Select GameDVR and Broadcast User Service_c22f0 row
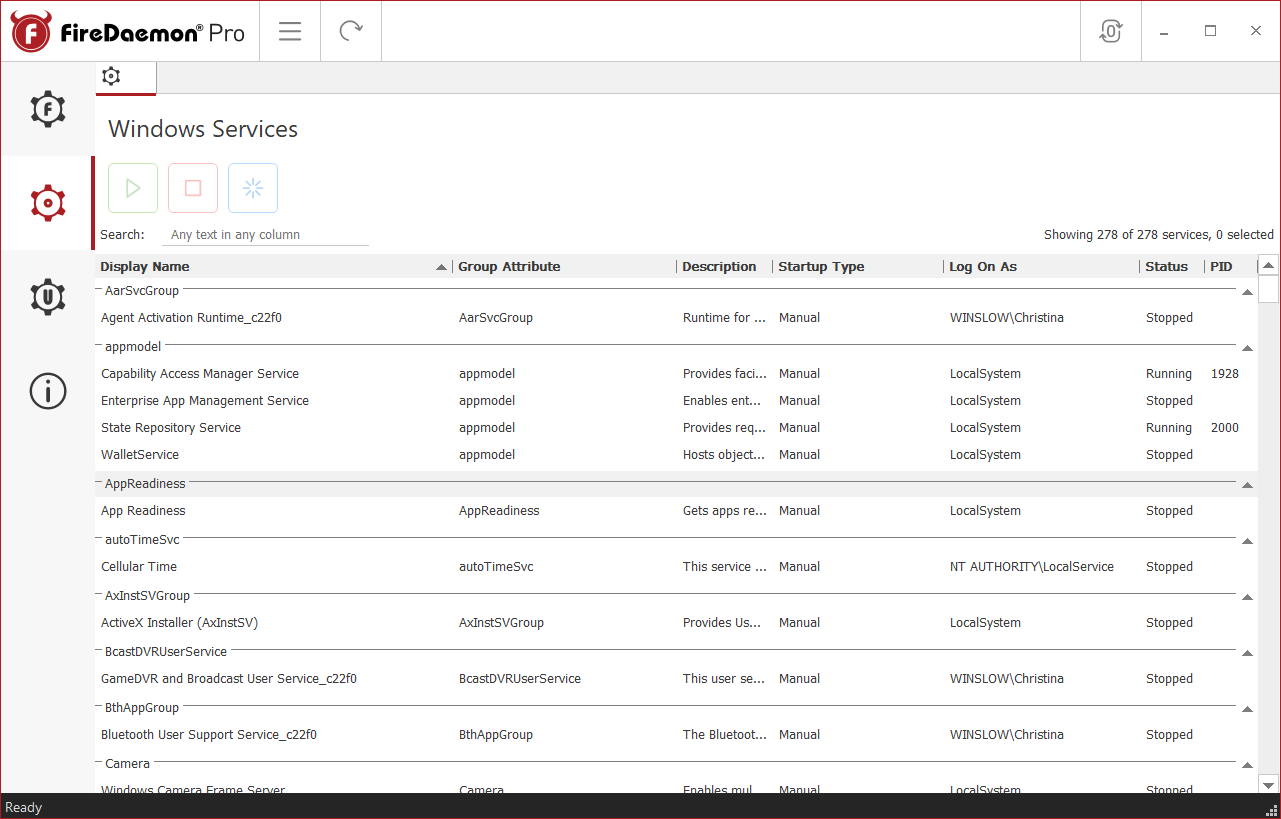 pos(676,679)
